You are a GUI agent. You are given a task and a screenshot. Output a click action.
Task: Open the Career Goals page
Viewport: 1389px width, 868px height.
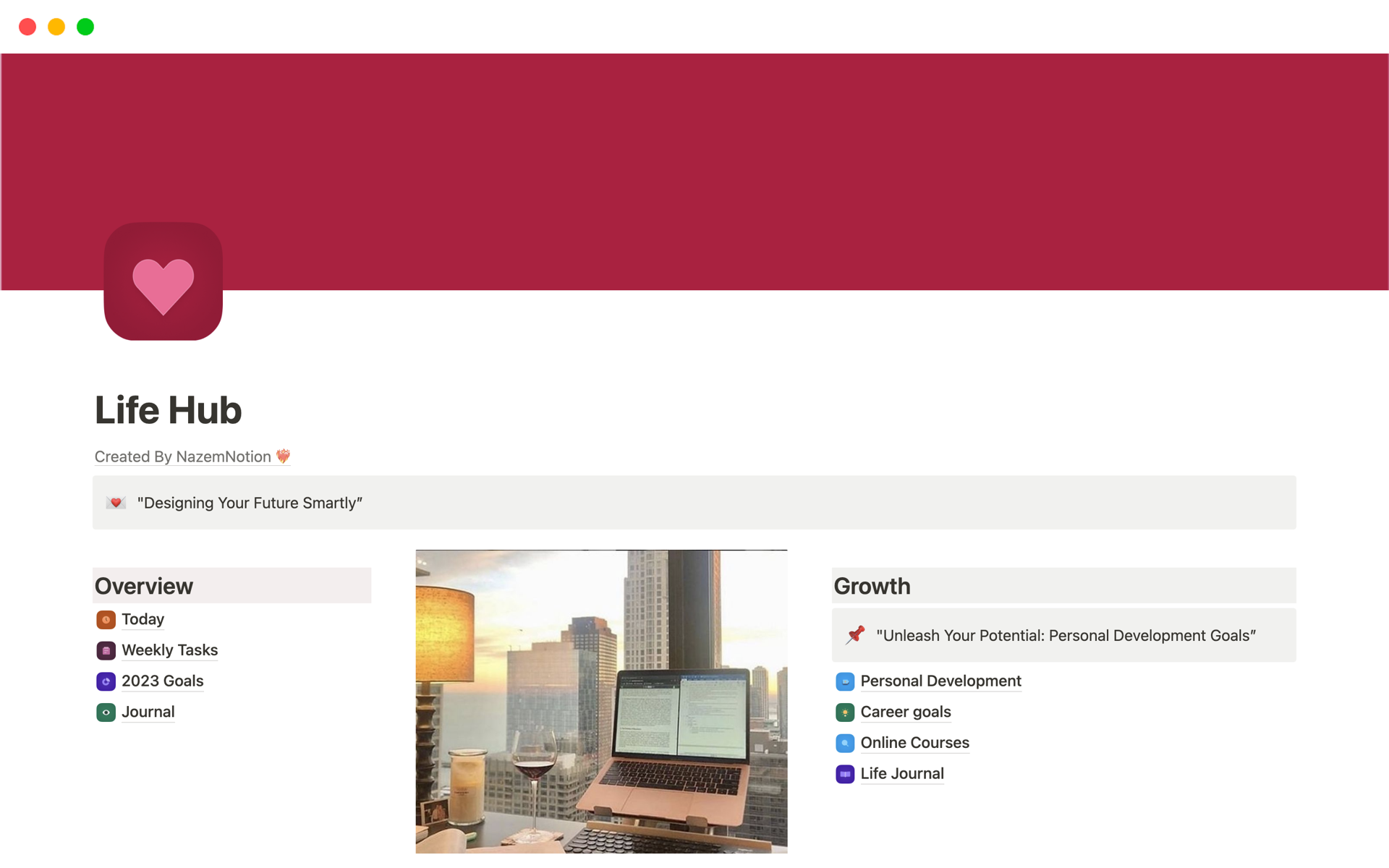coord(905,711)
